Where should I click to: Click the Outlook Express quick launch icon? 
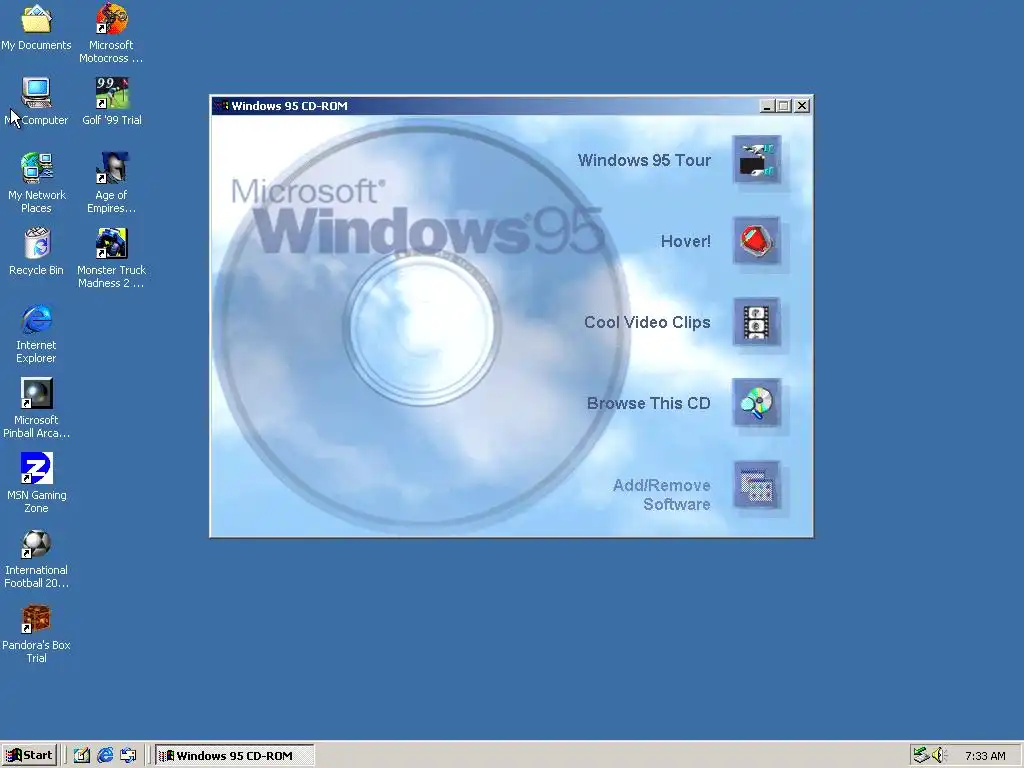(x=128, y=756)
